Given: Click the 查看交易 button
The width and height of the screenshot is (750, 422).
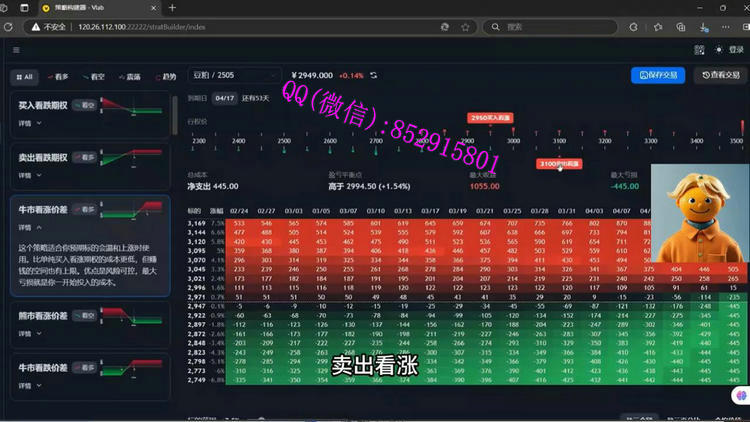Looking at the screenshot, I should pos(720,75).
